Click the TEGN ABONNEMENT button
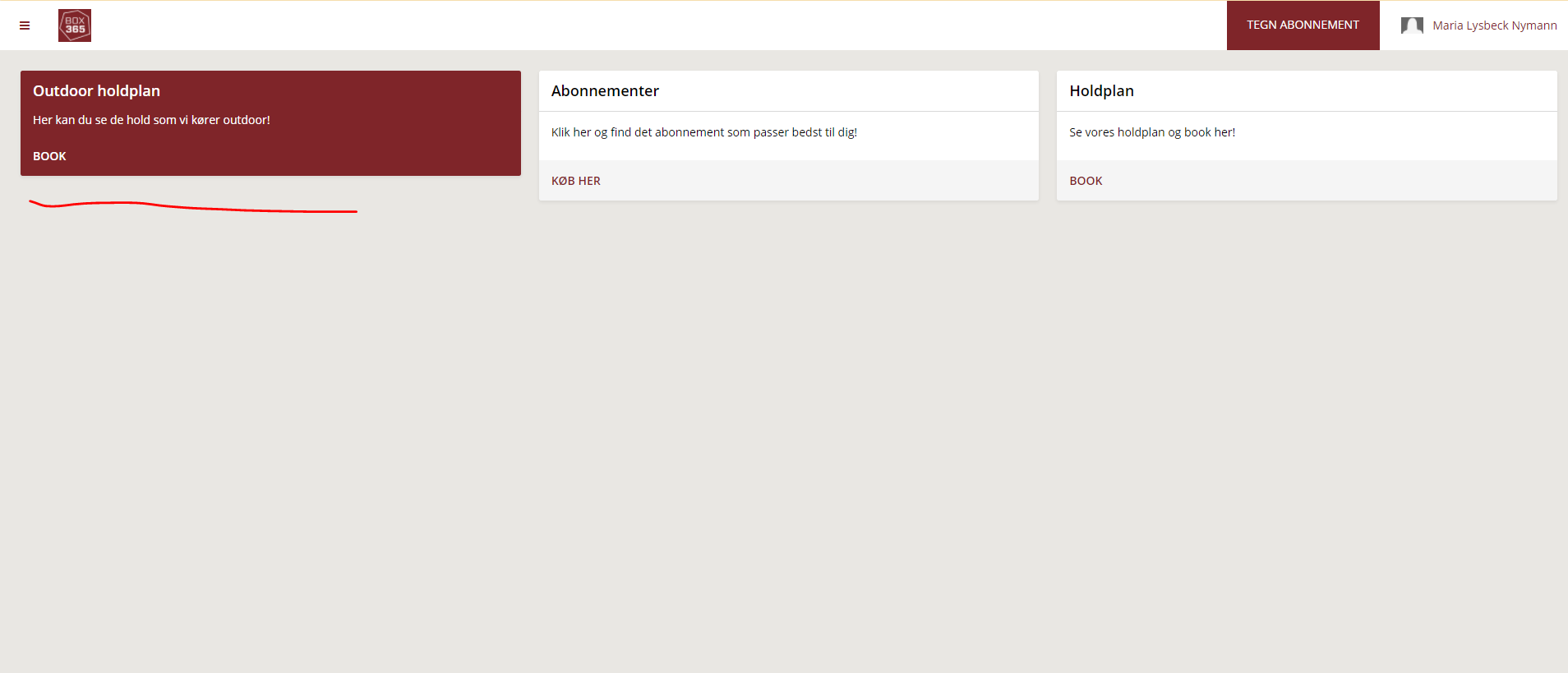 [x=1303, y=25]
